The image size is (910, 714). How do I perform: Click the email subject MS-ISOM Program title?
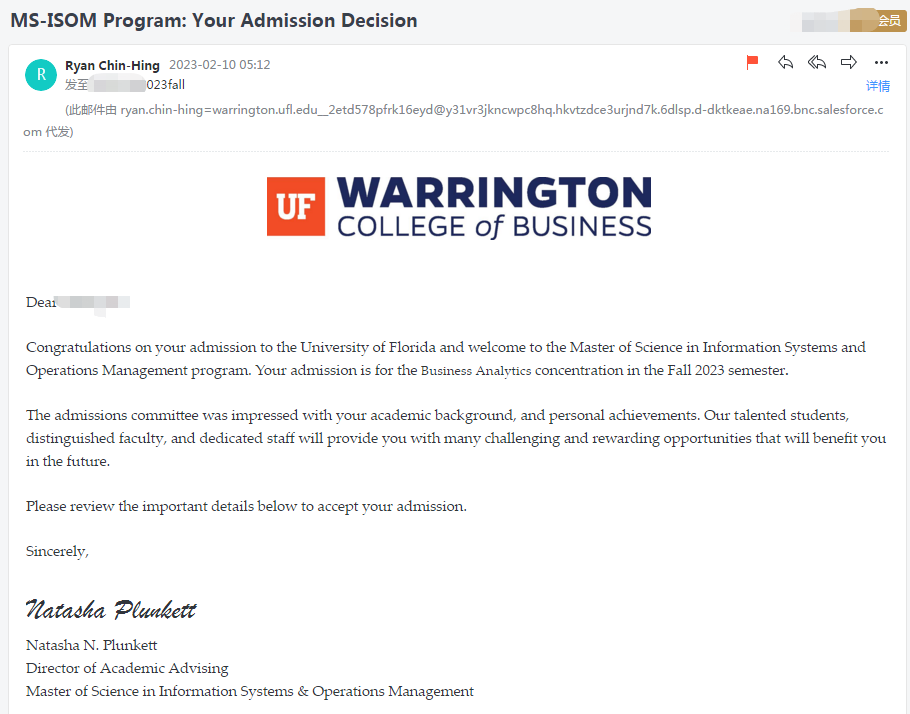[x=214, y=20]
